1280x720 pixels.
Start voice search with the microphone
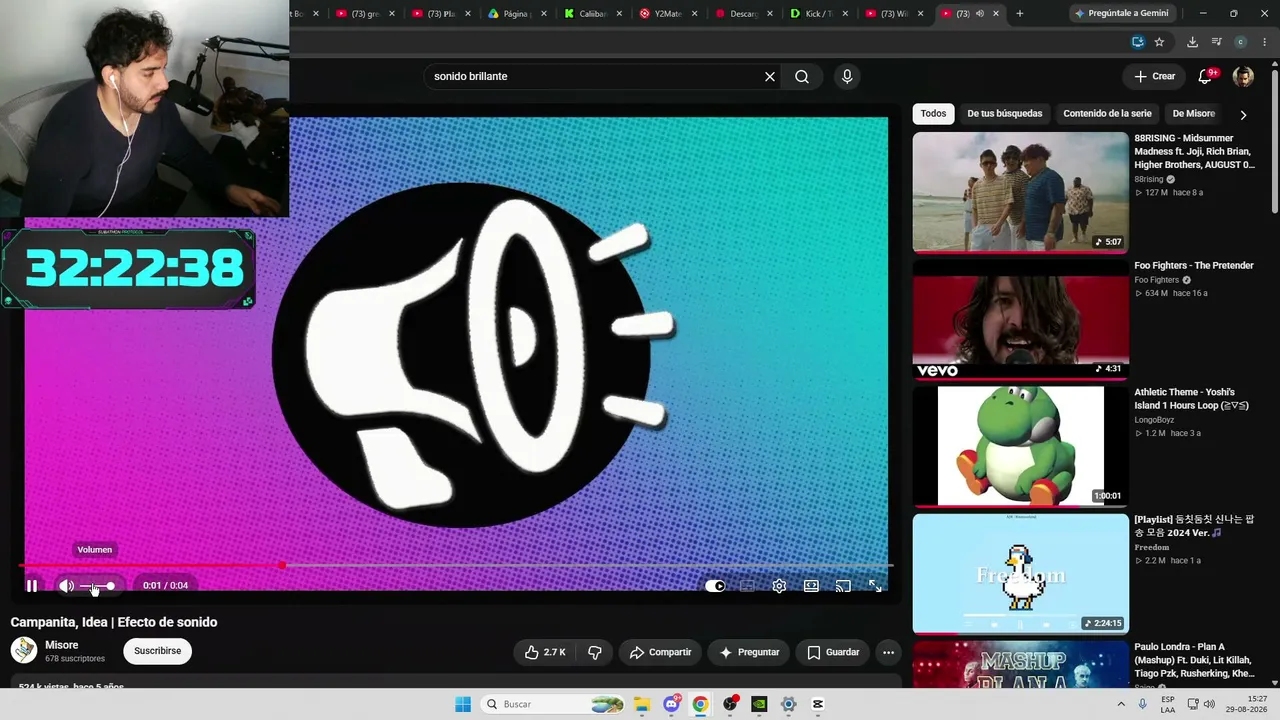[x=847, y=77]
